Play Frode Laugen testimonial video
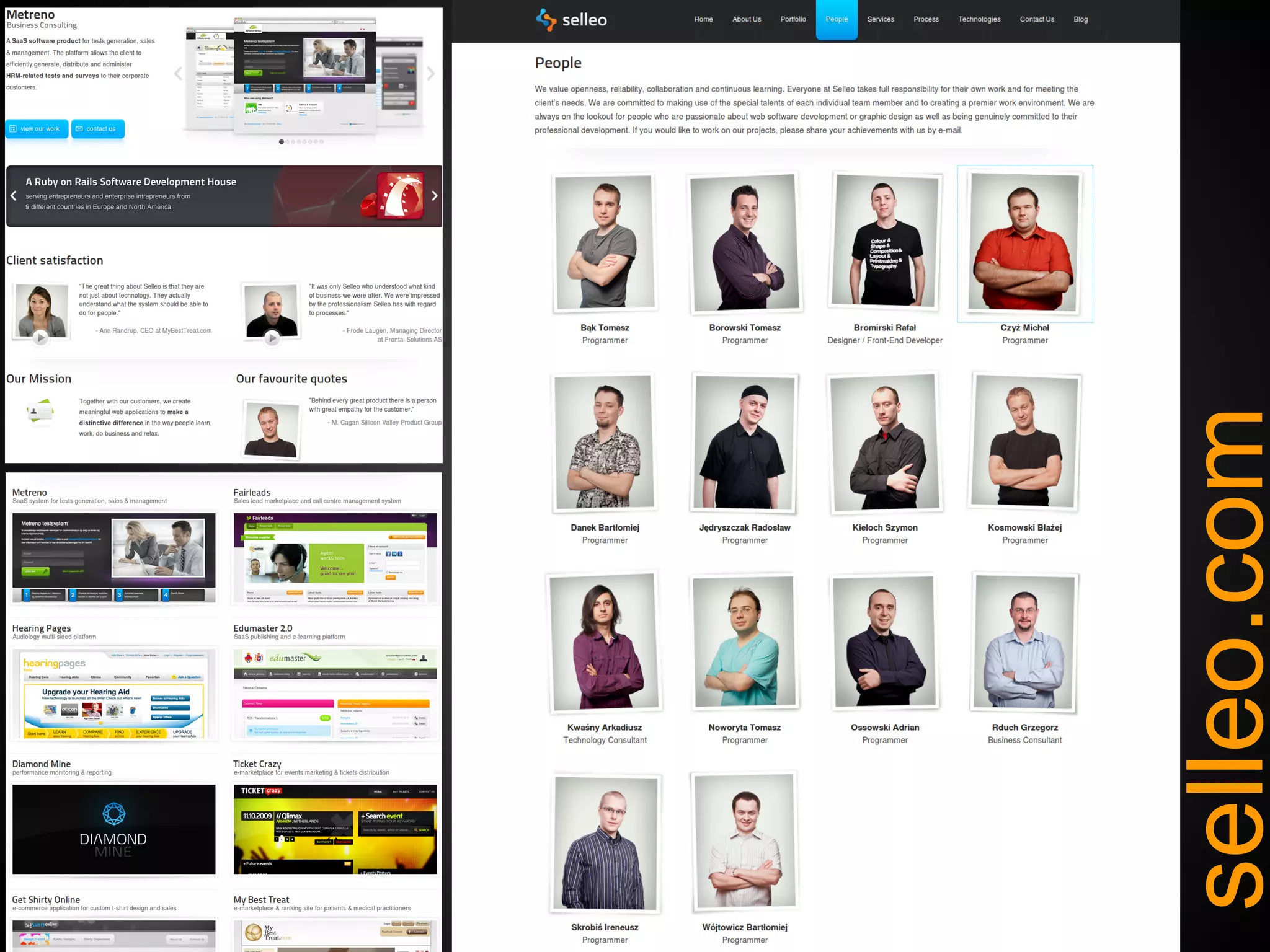 [x=272, y=338]
